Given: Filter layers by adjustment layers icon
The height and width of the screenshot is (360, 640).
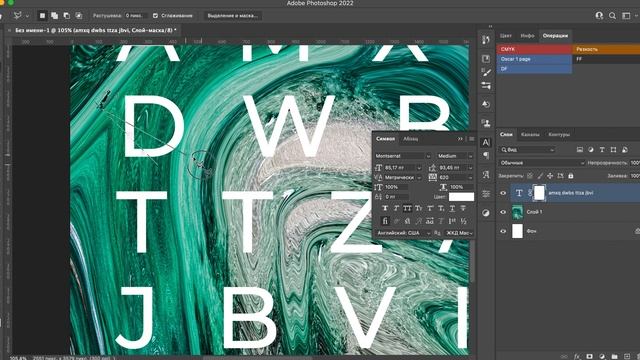Looking at the screenshot, I should [x=591, y=150].
